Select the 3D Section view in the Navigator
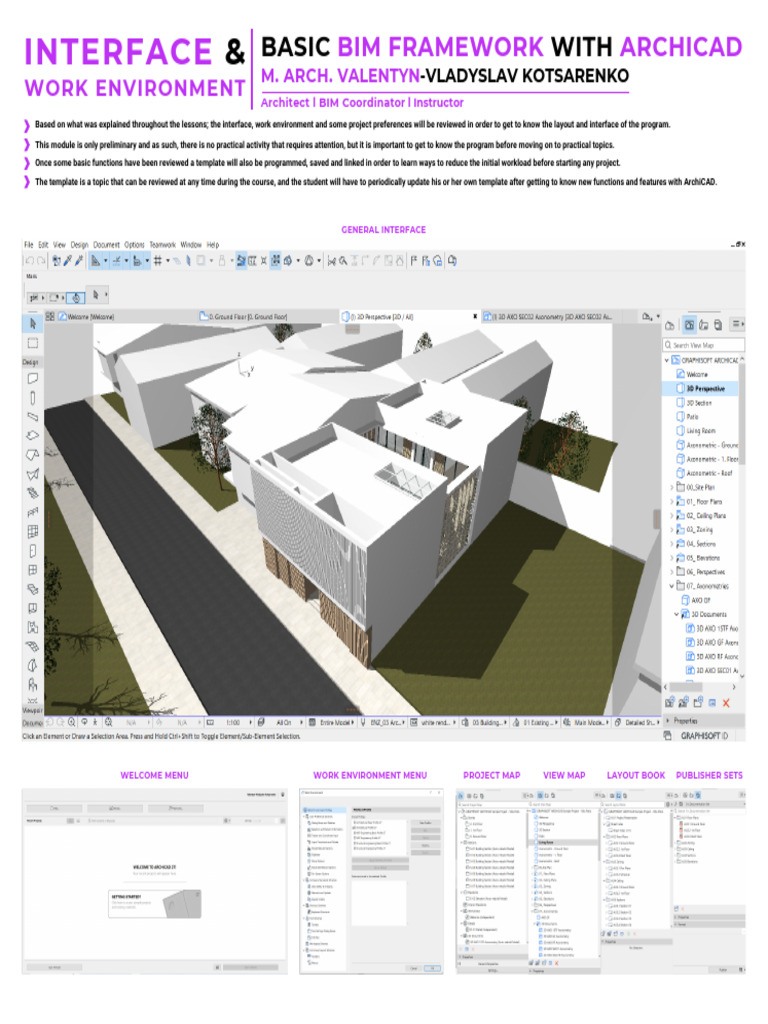Screen dimensions: 768x1024 698,403
